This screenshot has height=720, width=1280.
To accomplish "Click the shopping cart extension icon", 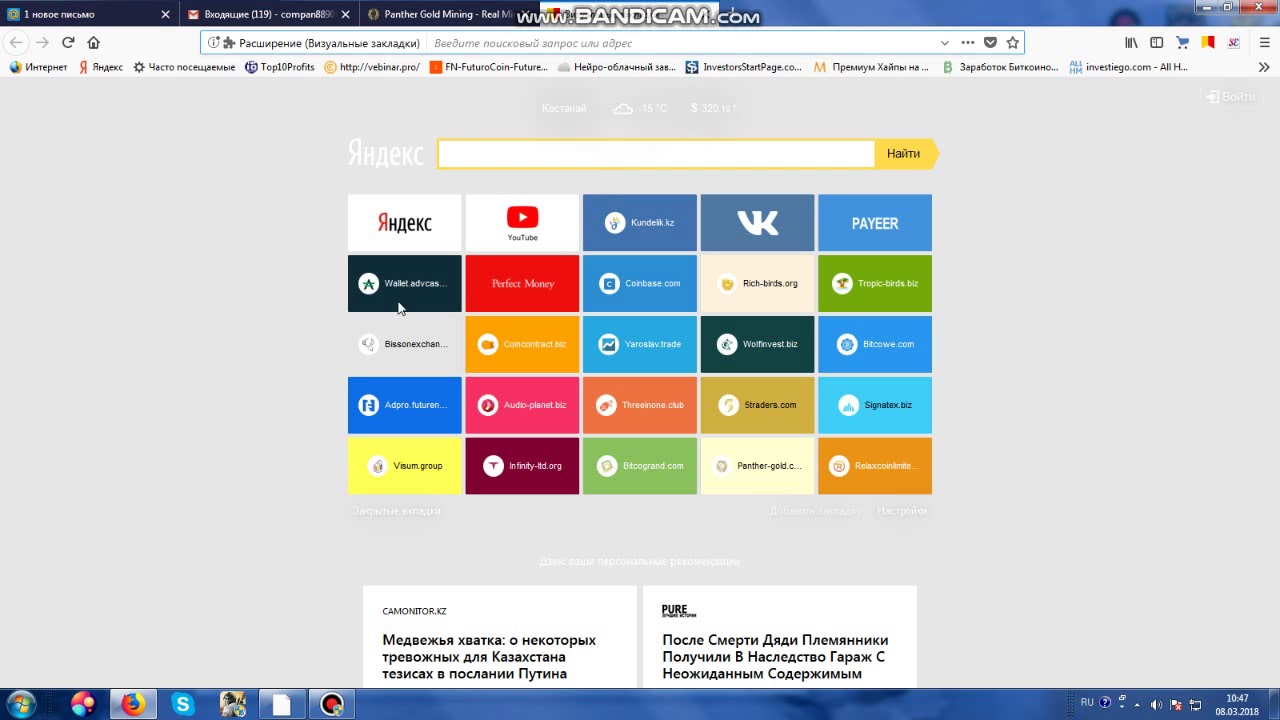I will tap(1182, 43).
